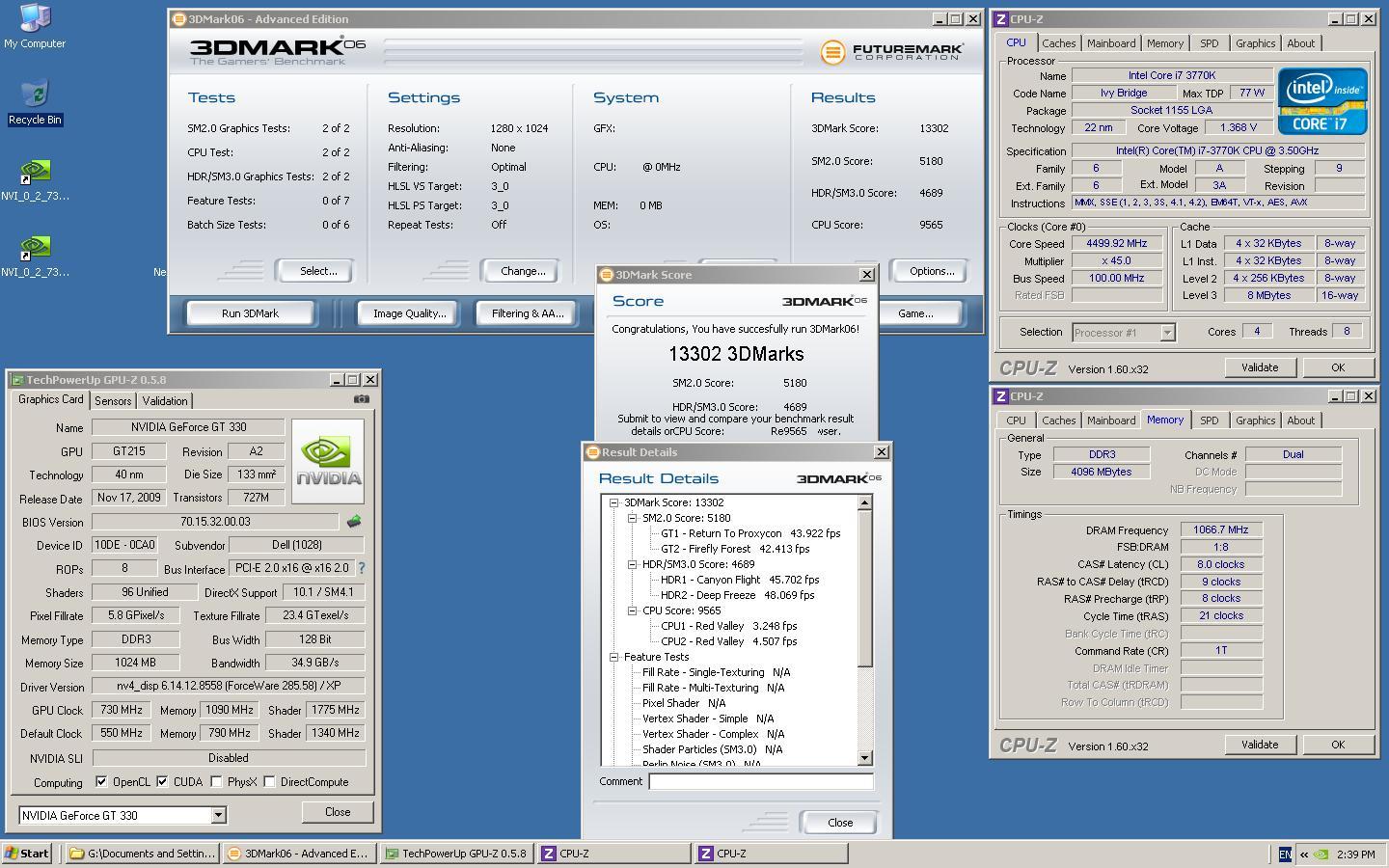Click the Comment input field in Result Details
Screen dimensions: 1389x868
(x=761, y=782)
